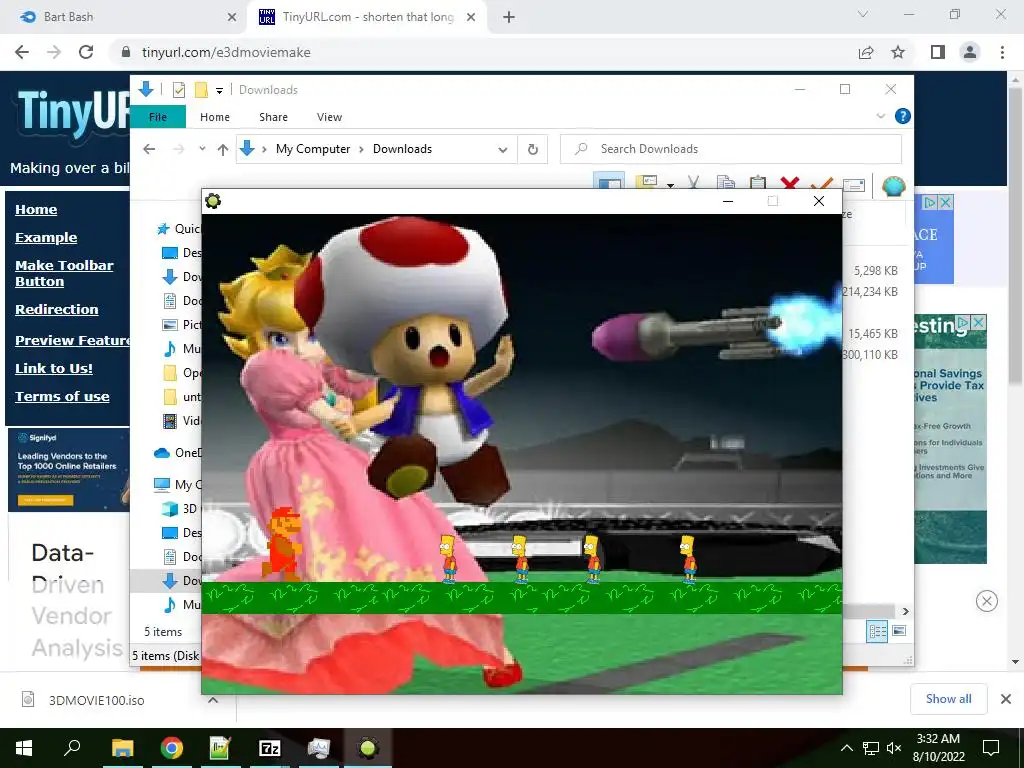Screen dimensions: 1024x768
Task: Click the 300,110 KB file size entry
Action: click(870, 355)
